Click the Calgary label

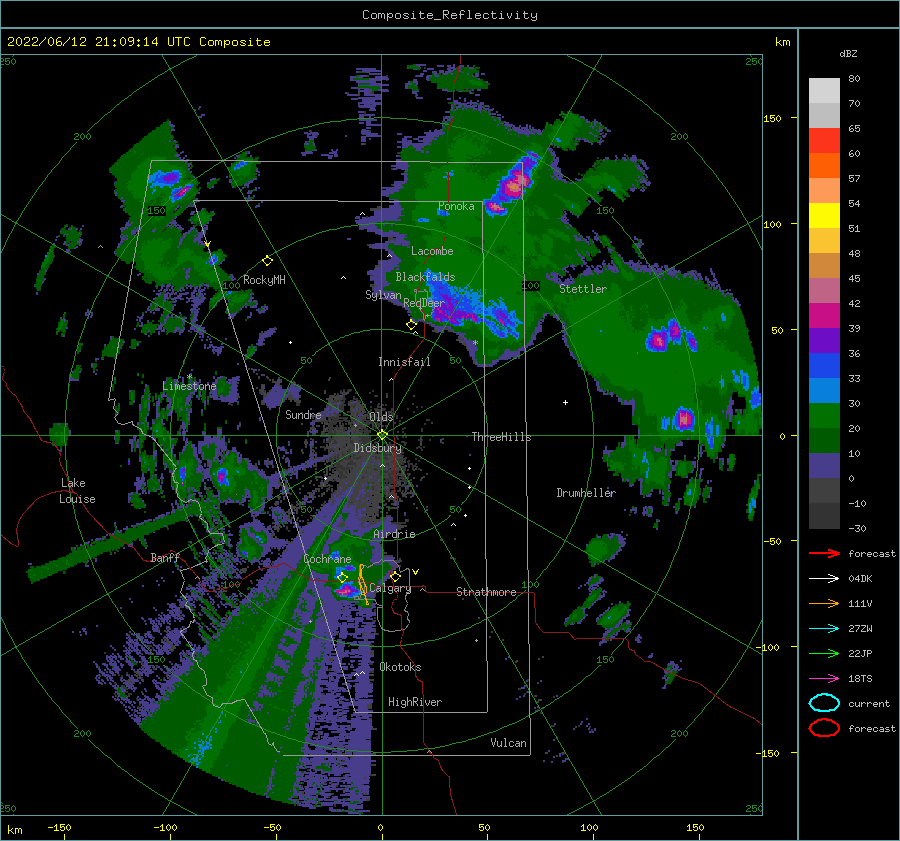pyautogui.click(x=390, y=588)
